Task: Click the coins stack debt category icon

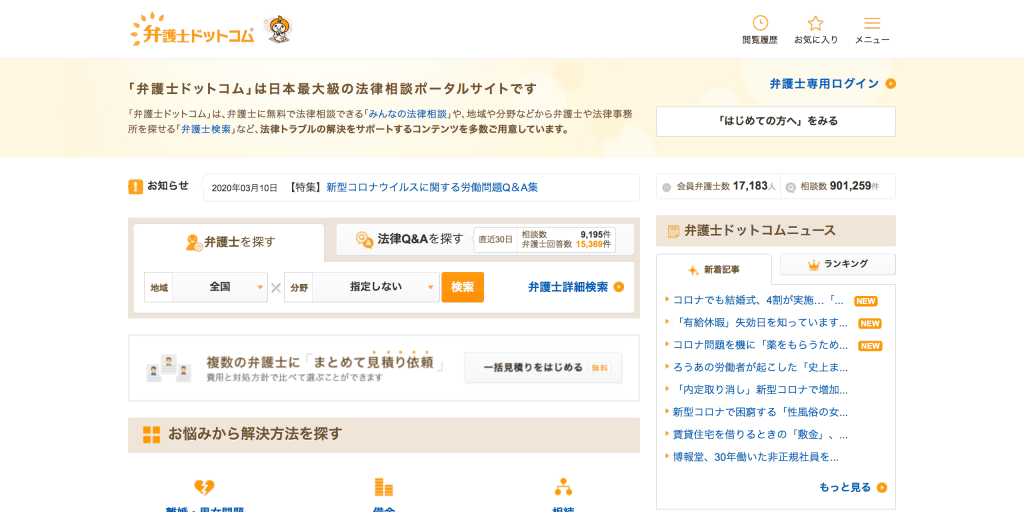Action: [x=383, y=487]
